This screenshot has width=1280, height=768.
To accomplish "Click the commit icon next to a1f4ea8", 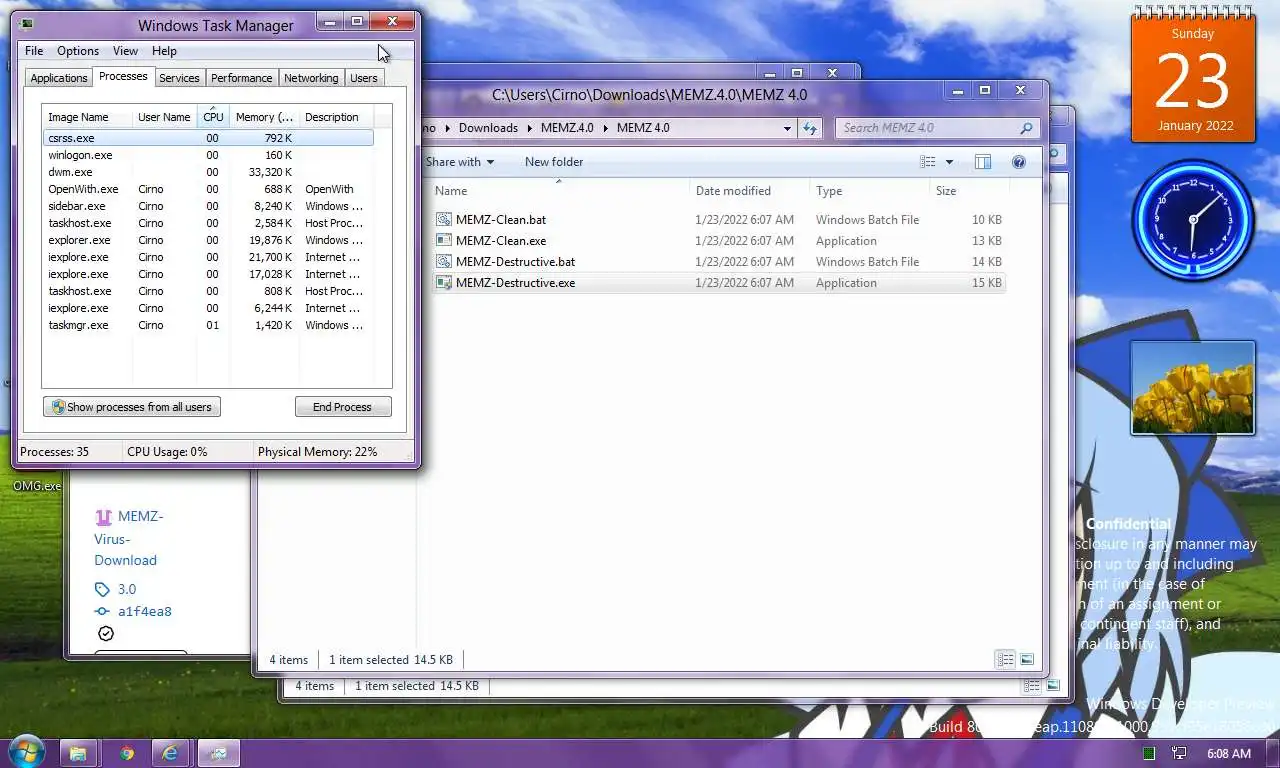I will (x=101, y=611).
